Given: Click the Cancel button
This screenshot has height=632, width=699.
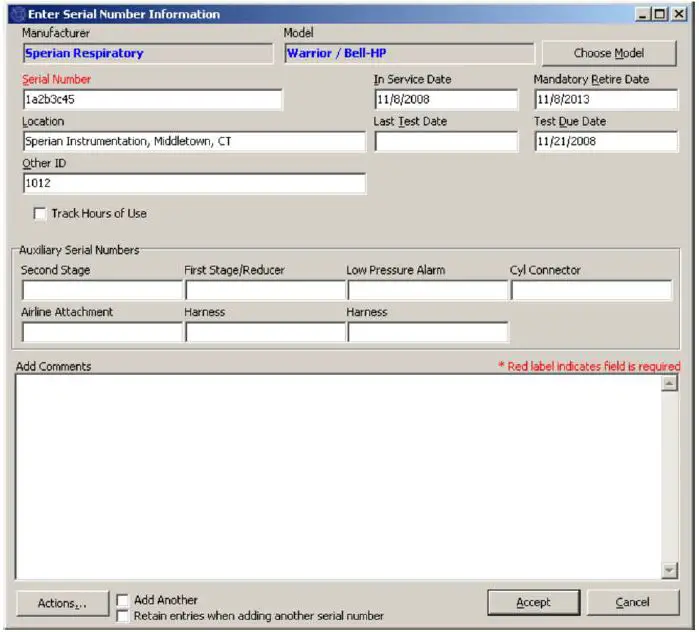Looking at the screenshot, I should (x=633, y=602).
